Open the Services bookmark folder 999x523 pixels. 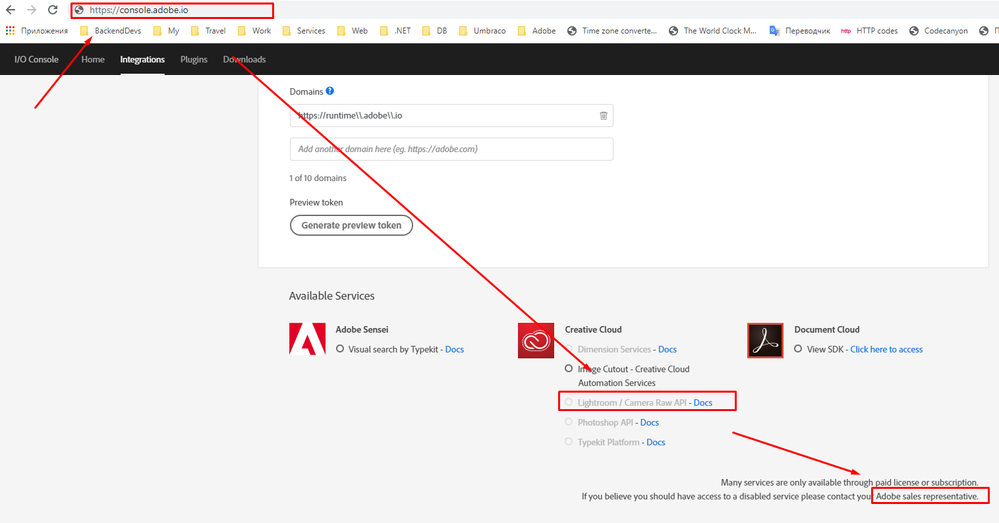click(304, 31)
